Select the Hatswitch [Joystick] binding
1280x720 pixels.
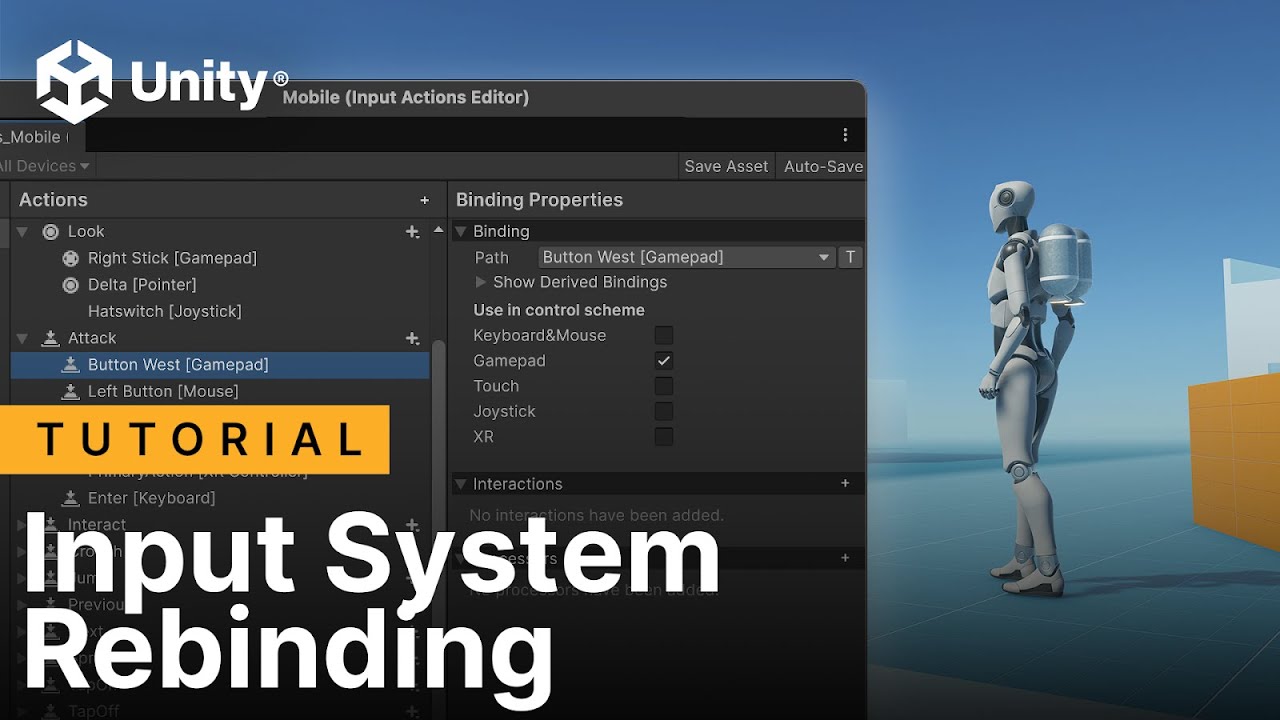tap(165, 311)
